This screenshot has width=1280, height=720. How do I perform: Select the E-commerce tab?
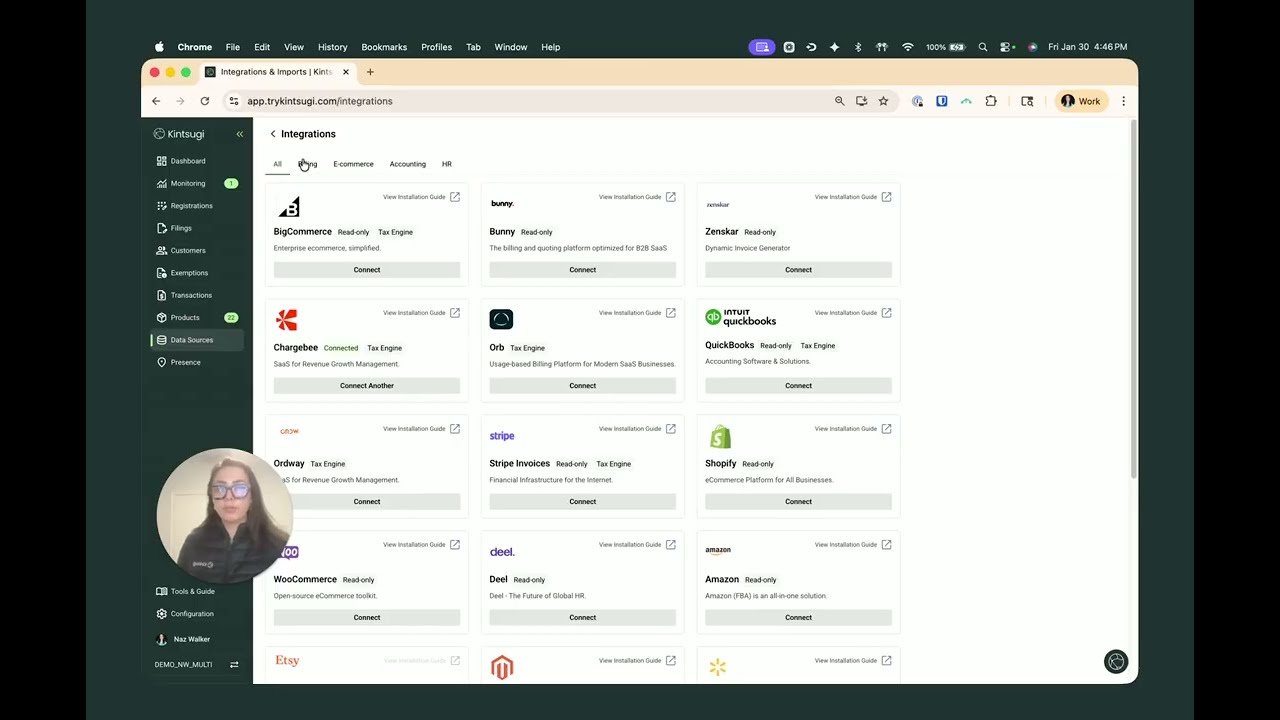(353, 164)
